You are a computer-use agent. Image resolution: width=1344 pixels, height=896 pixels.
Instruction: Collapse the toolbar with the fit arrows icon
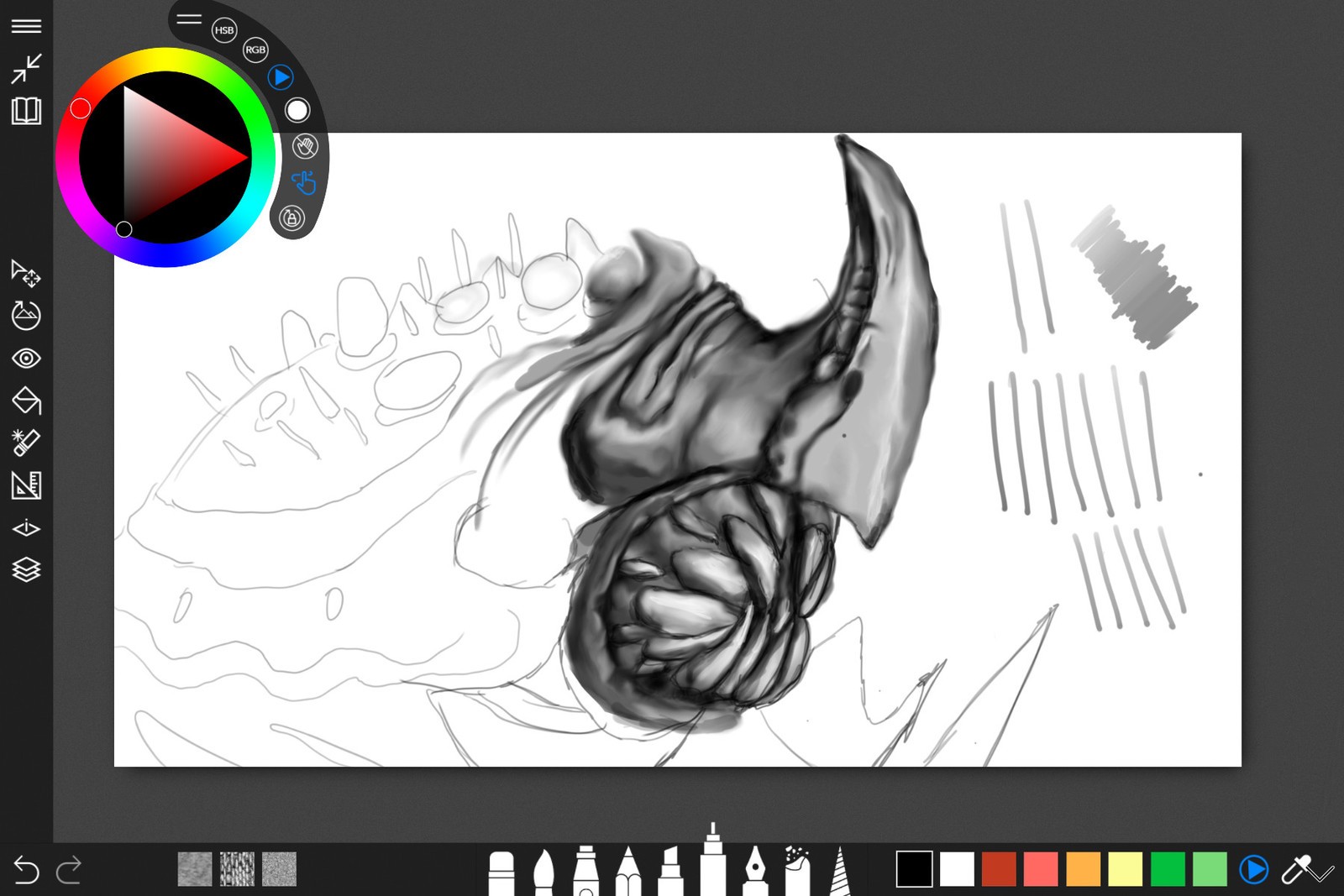pyautogui.click(x=28, y=68)
